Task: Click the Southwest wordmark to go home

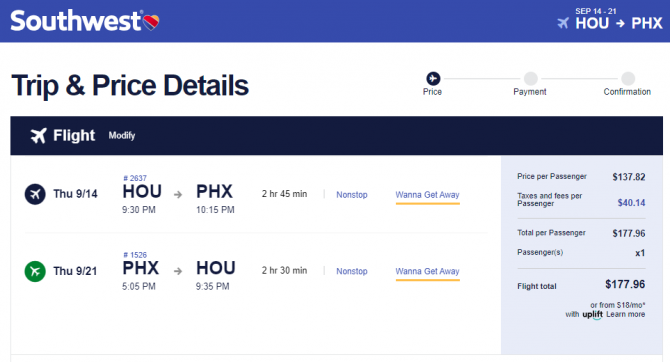Action: [x=76, y=21]
